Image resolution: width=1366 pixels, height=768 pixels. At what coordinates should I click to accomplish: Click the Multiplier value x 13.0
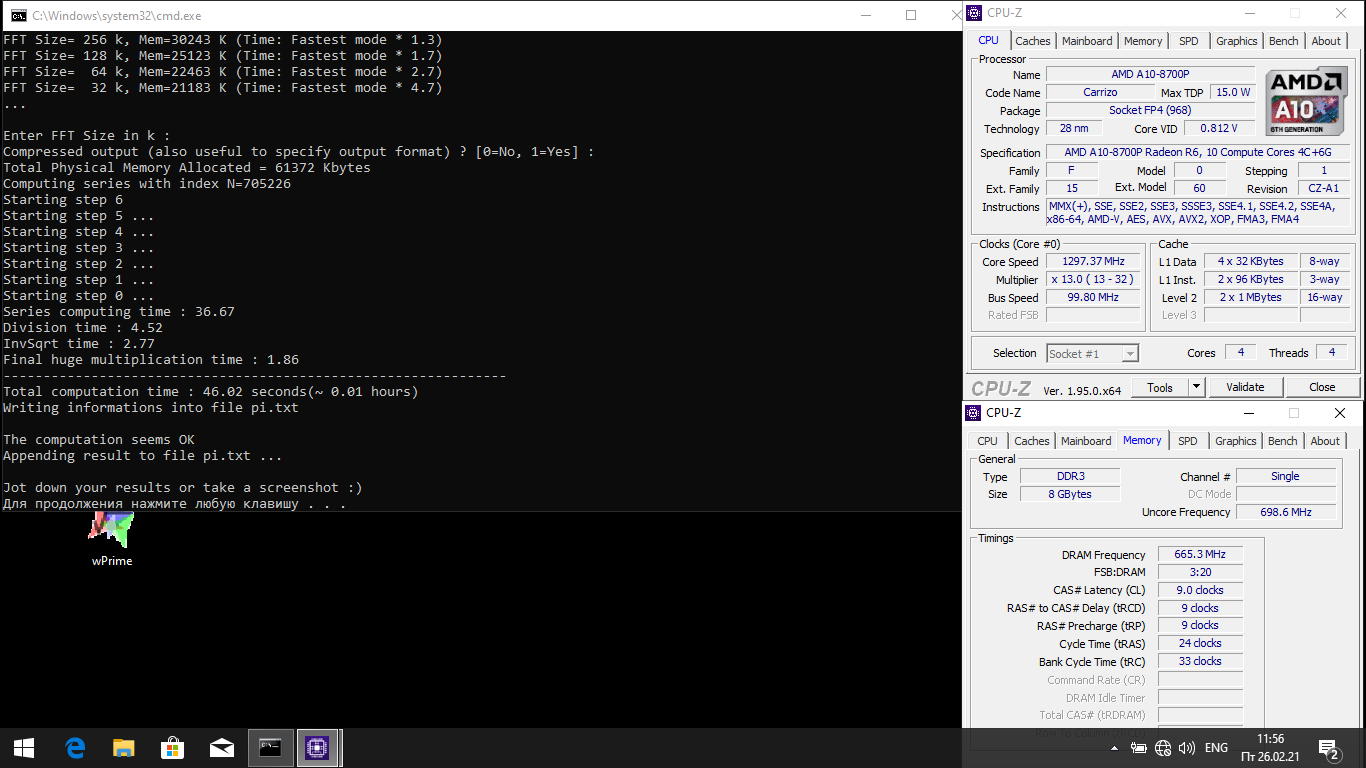point(1093,280)
